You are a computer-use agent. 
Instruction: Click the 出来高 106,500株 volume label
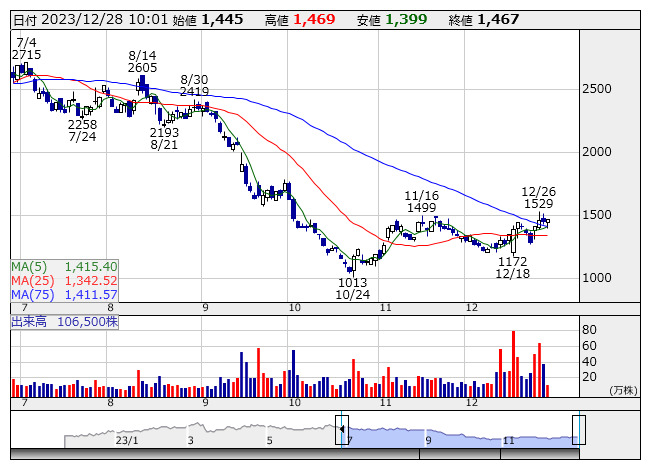coord(65,322)
